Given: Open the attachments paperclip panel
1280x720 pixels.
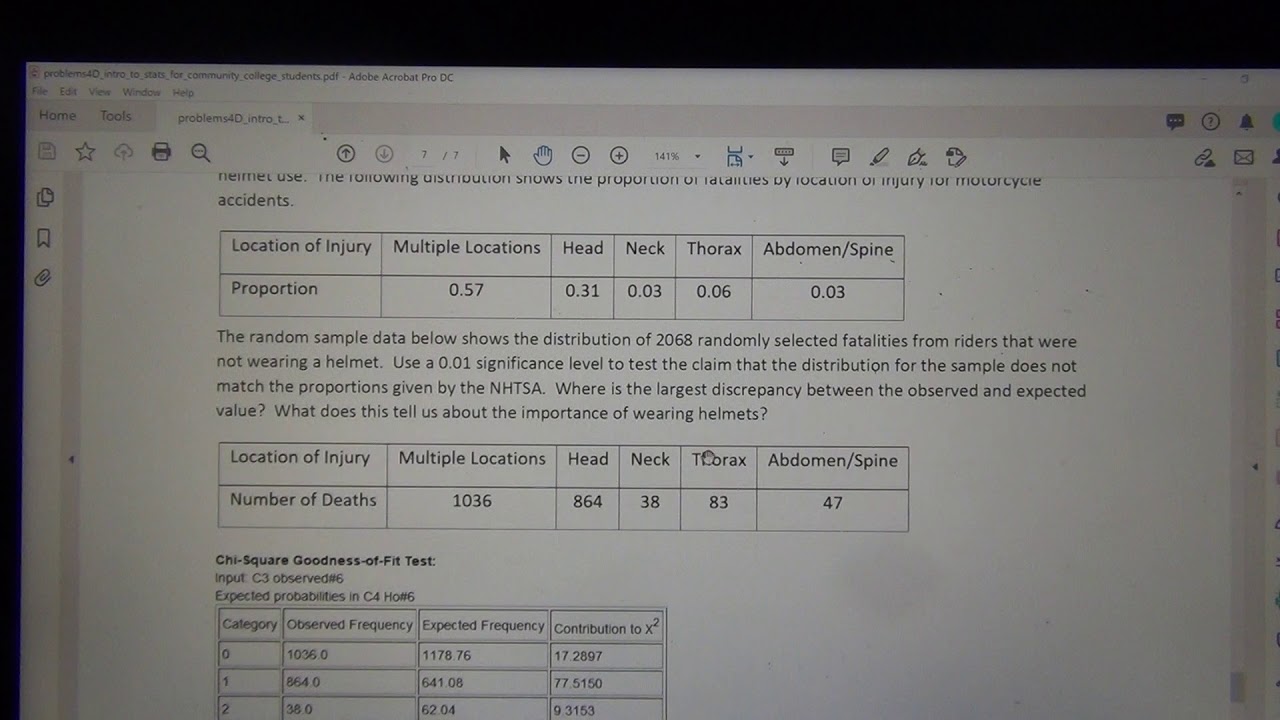Looking at the screenshot, I should coord(42,278).
